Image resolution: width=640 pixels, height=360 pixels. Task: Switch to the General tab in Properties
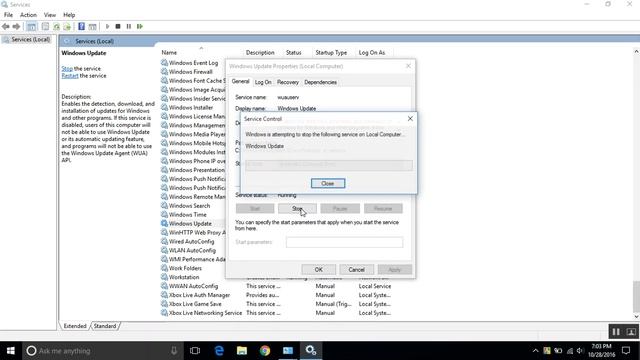coord(240,82)
